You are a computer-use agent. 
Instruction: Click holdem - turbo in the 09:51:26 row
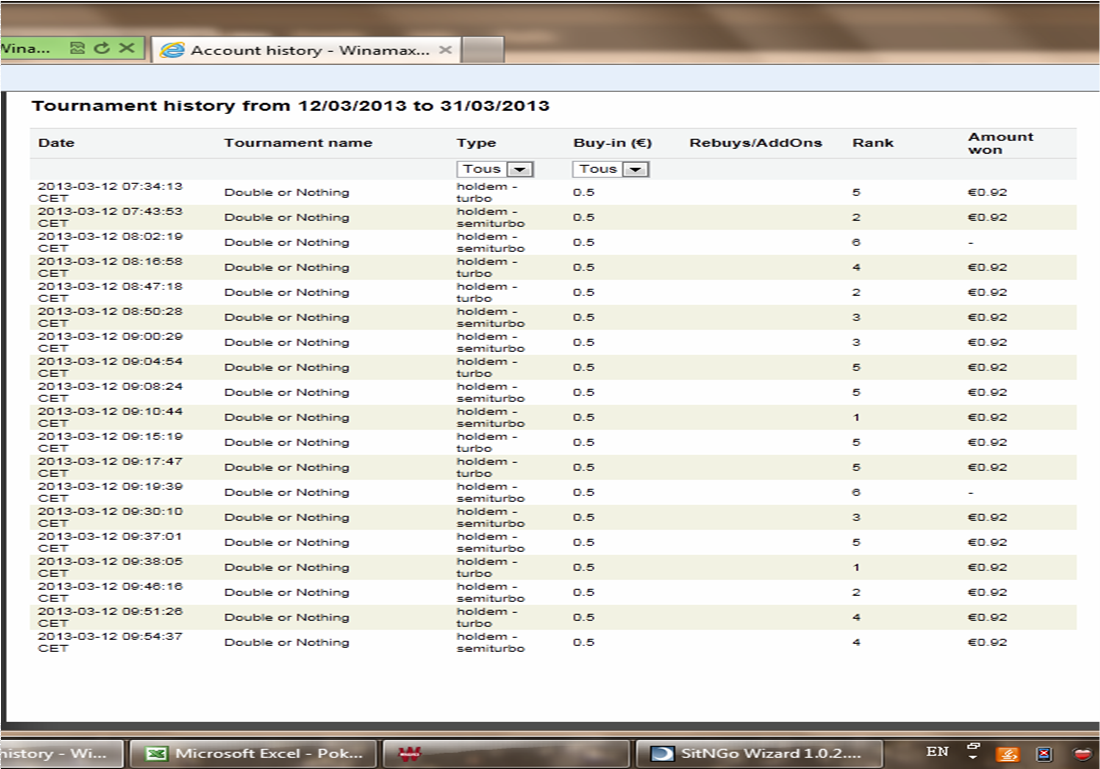487,617
